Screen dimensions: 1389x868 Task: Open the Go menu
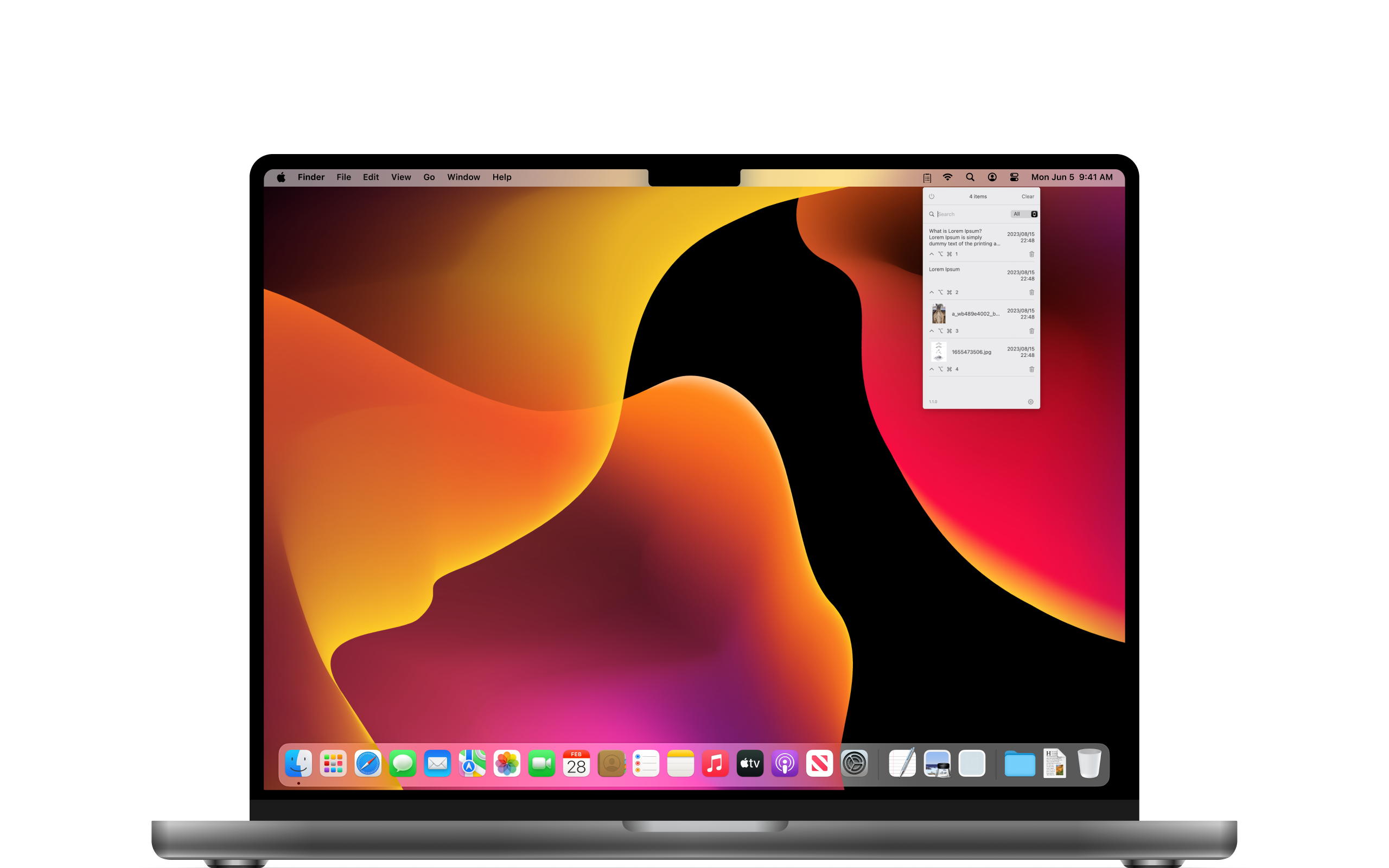[429, 177]
